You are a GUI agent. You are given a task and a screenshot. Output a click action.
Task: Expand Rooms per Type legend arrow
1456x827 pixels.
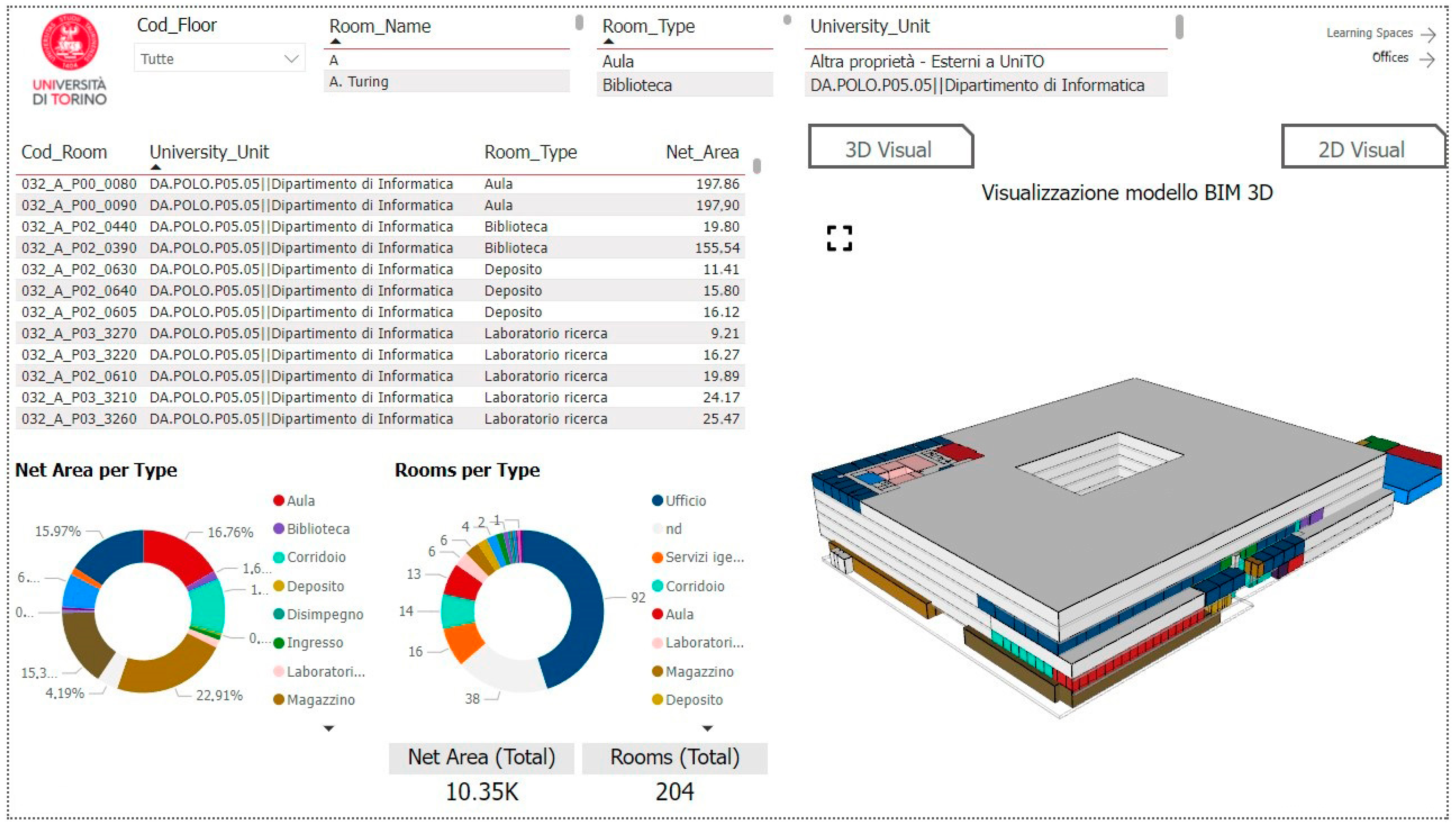[707, 728]
